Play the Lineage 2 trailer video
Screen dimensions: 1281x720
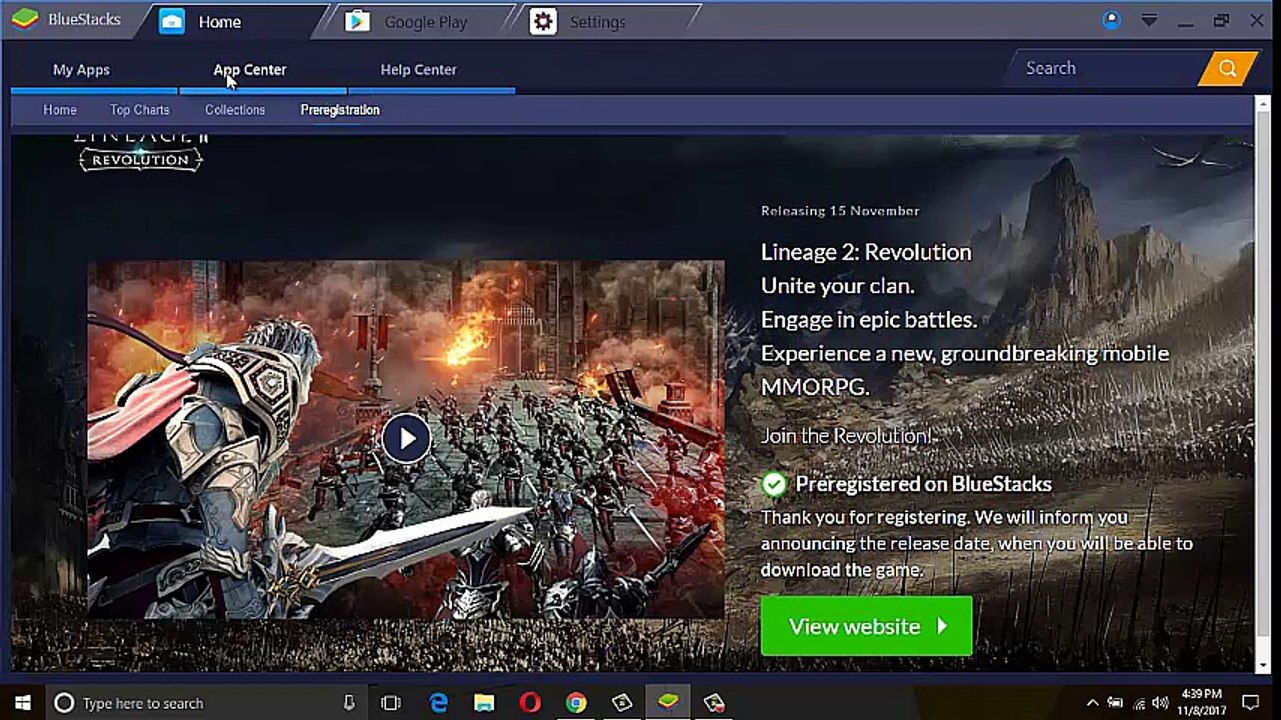(406, 438)
